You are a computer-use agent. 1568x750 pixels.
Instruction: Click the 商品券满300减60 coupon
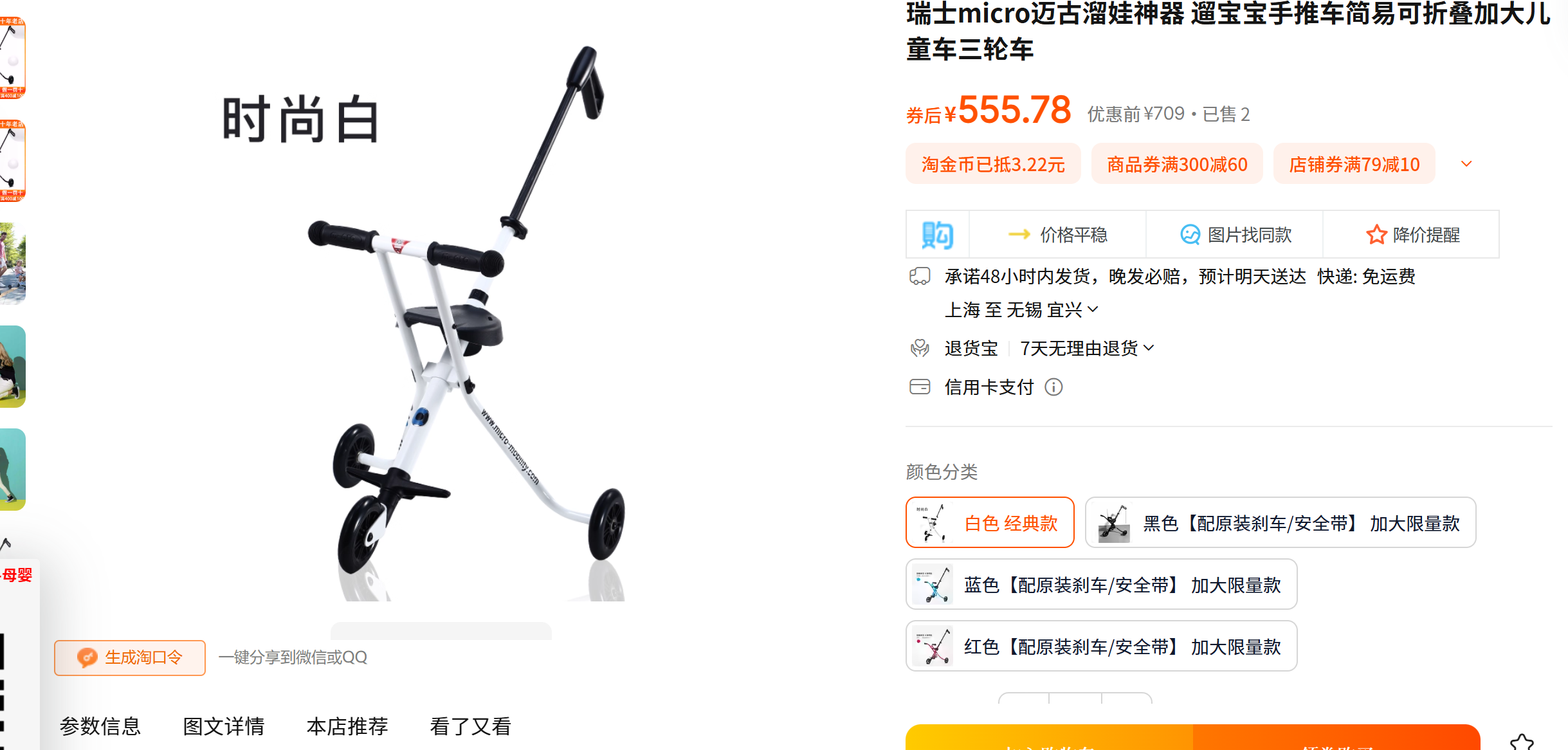1177,164
